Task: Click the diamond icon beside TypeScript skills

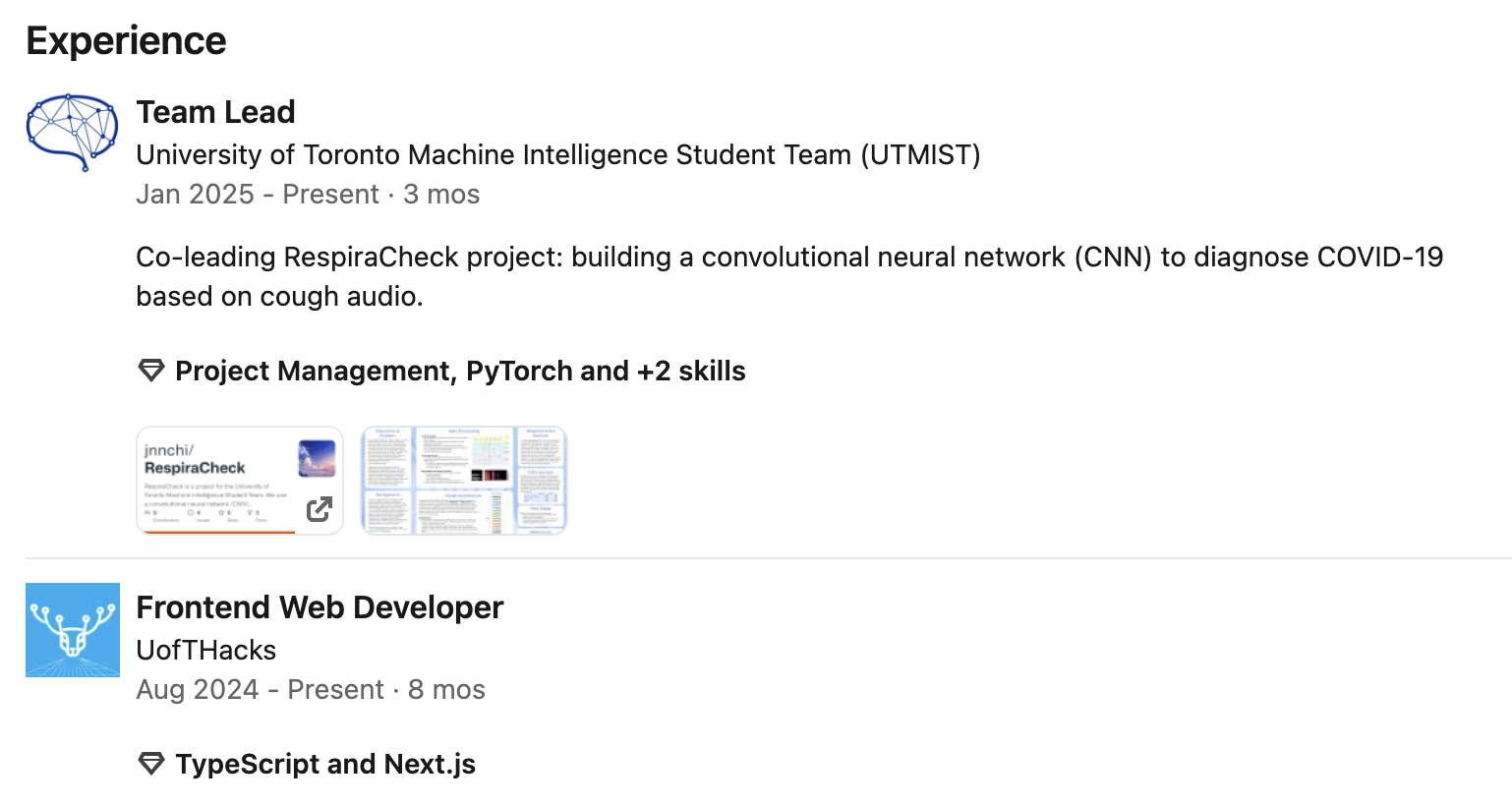Action: tap(150, 764)
